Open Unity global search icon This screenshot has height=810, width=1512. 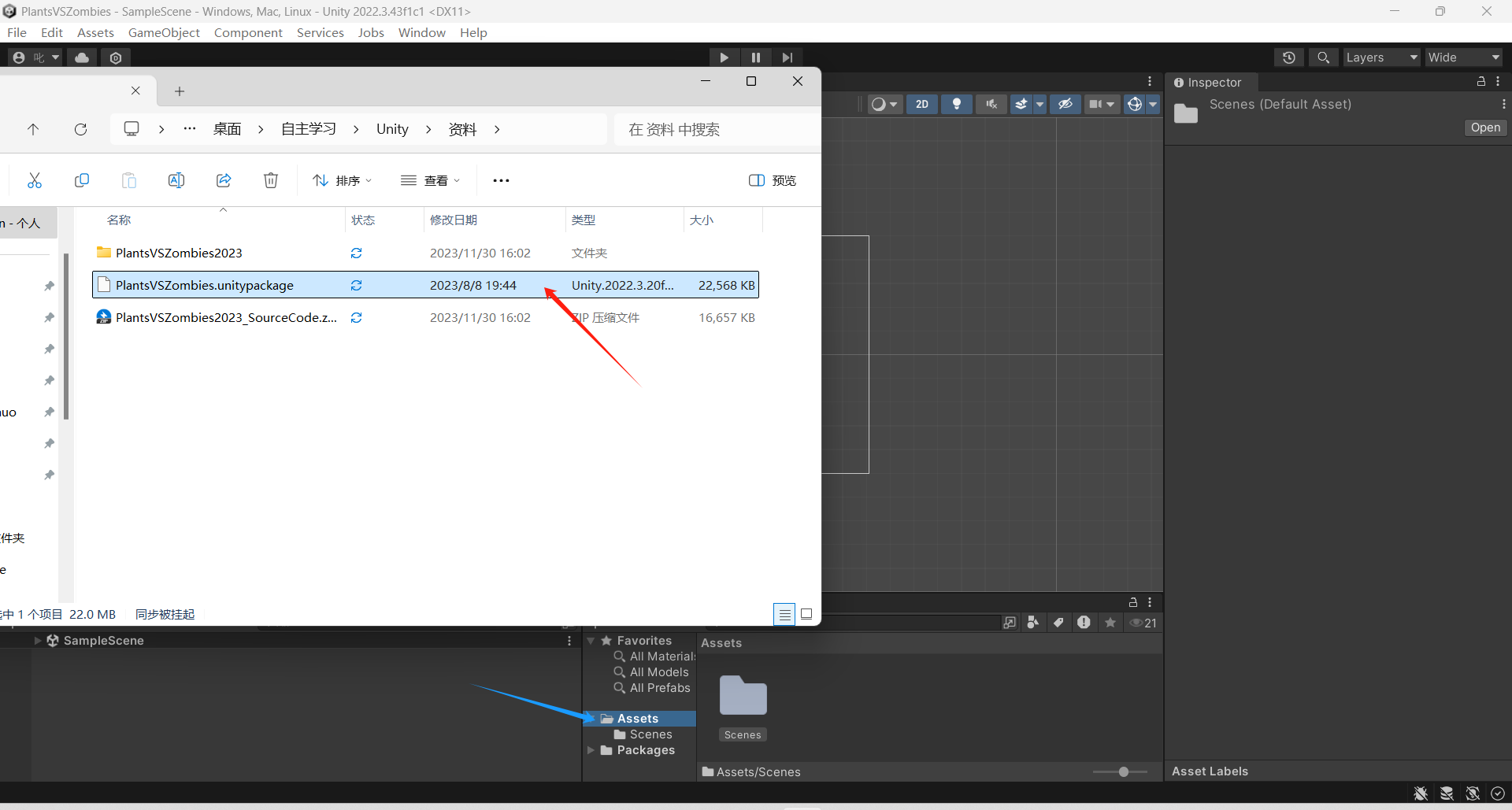click(x=1324, y=57)
